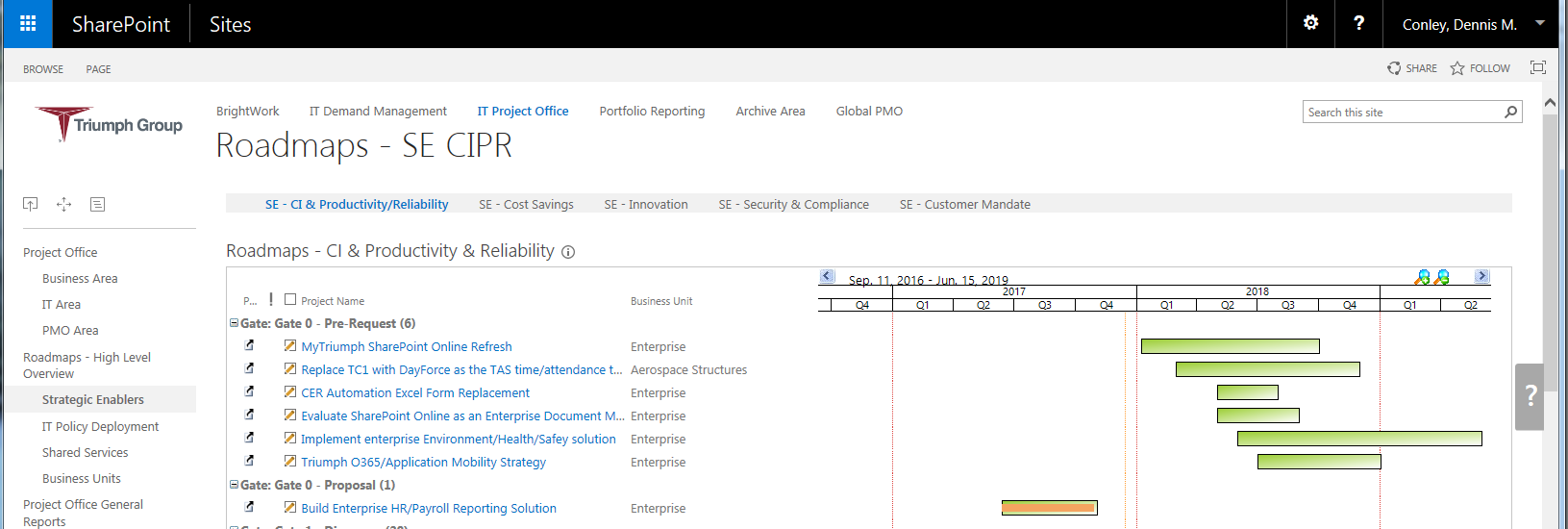Screen dimensions: 1568x529
Task: Click the edit icon for Replace TC1 with DayForce
Action: tap(289, 369)
